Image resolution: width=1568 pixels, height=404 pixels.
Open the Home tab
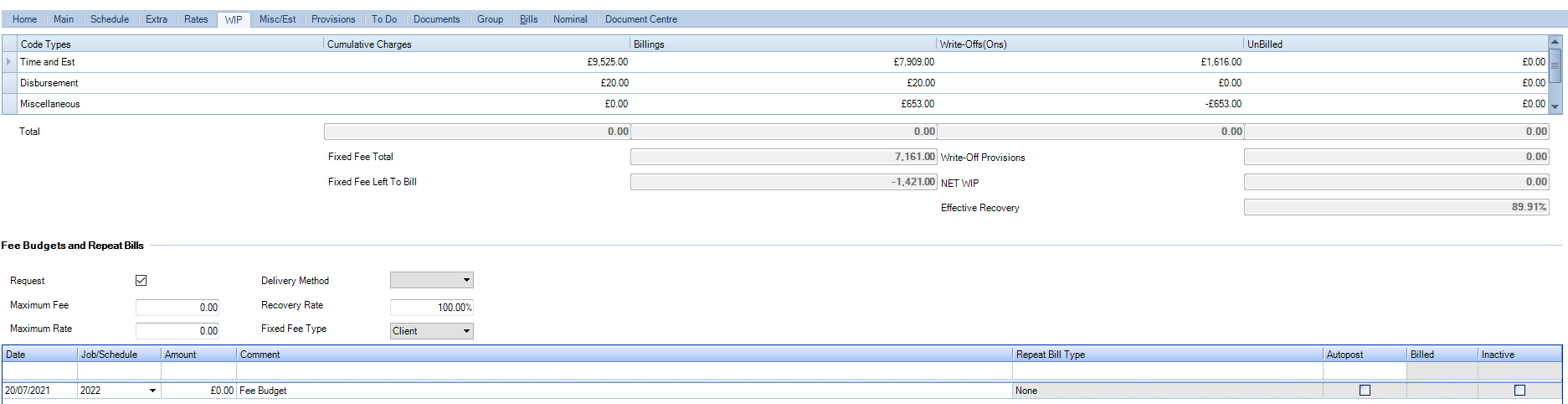tap(24, 19)
